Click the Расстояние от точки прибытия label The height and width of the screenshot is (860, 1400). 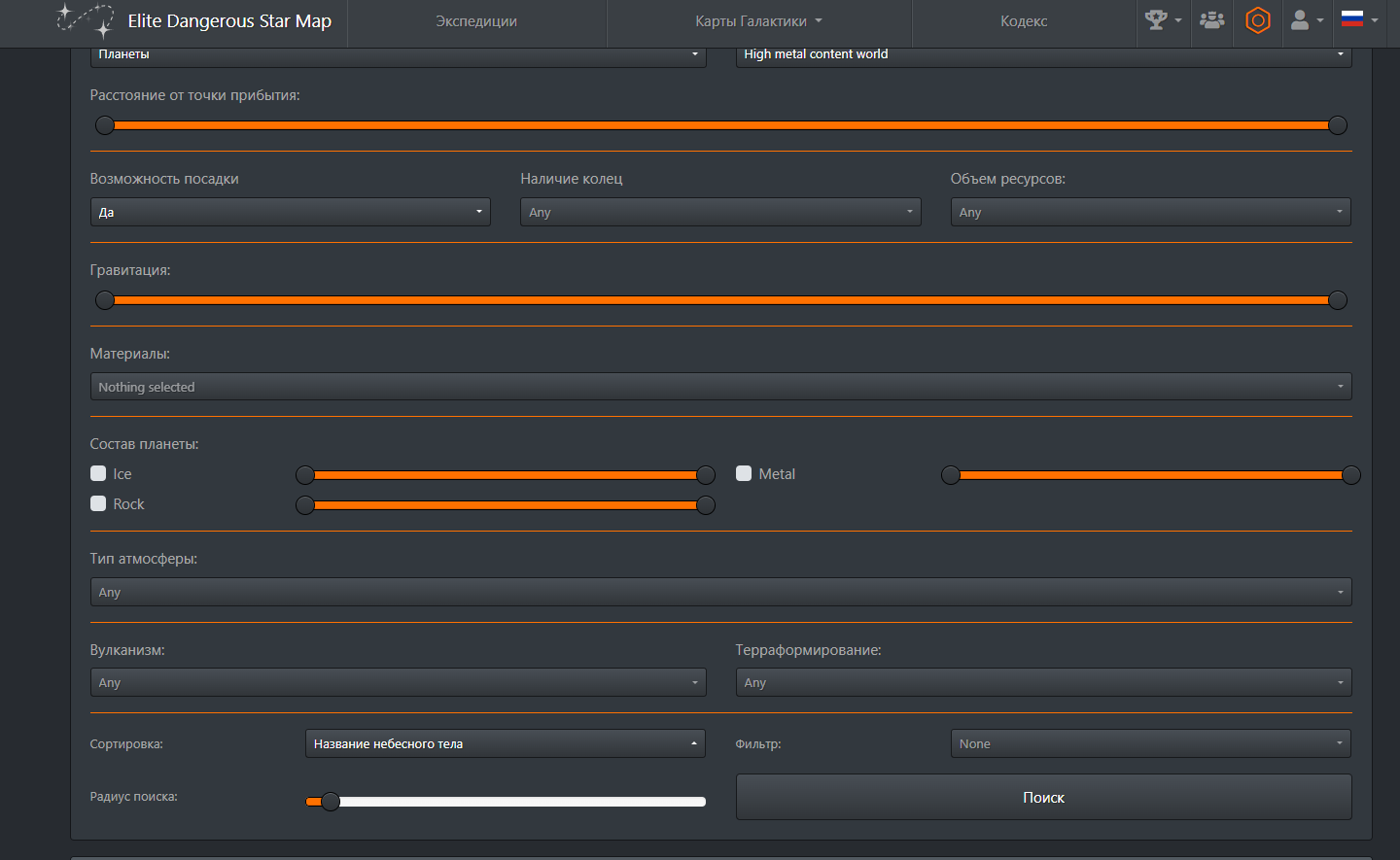tap(194, 95)
